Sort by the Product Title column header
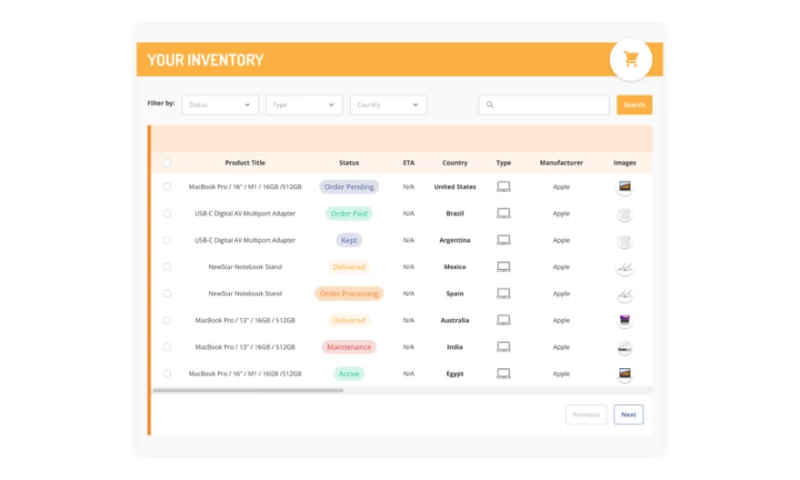The height and width of the screenshot is (480, 800). 245,163
